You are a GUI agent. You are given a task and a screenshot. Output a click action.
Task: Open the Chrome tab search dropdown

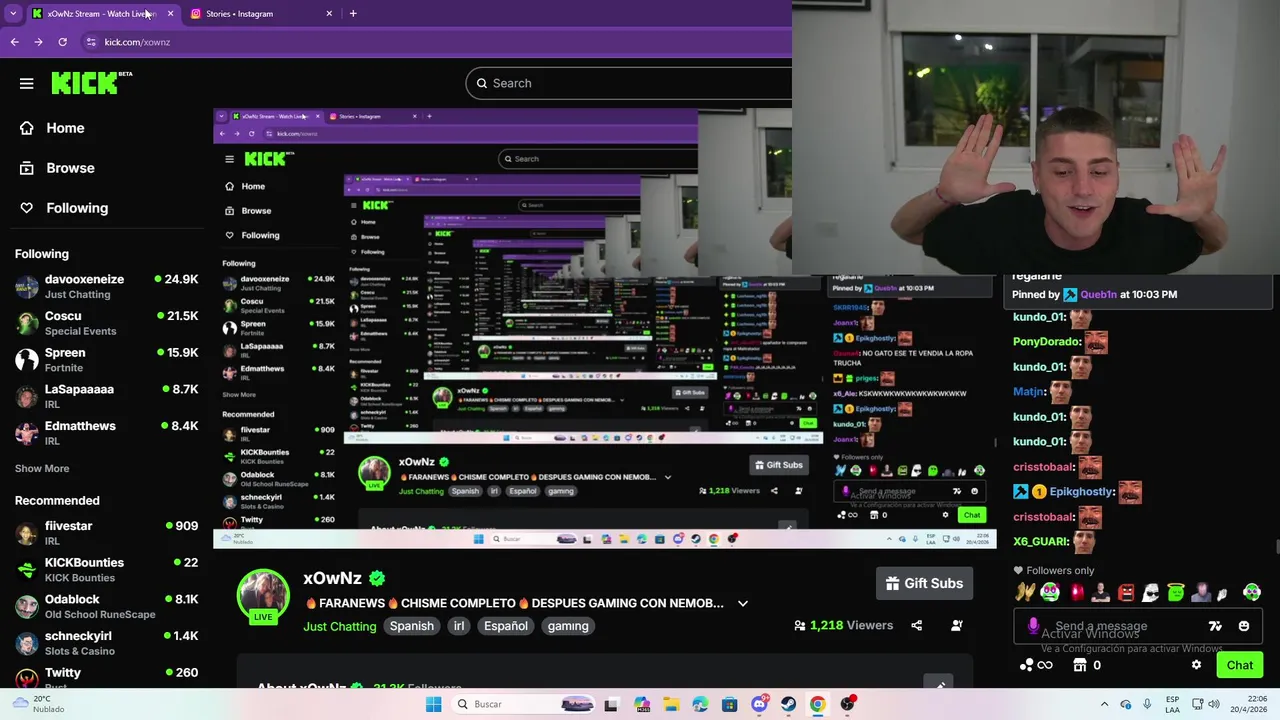click(13, 14)
